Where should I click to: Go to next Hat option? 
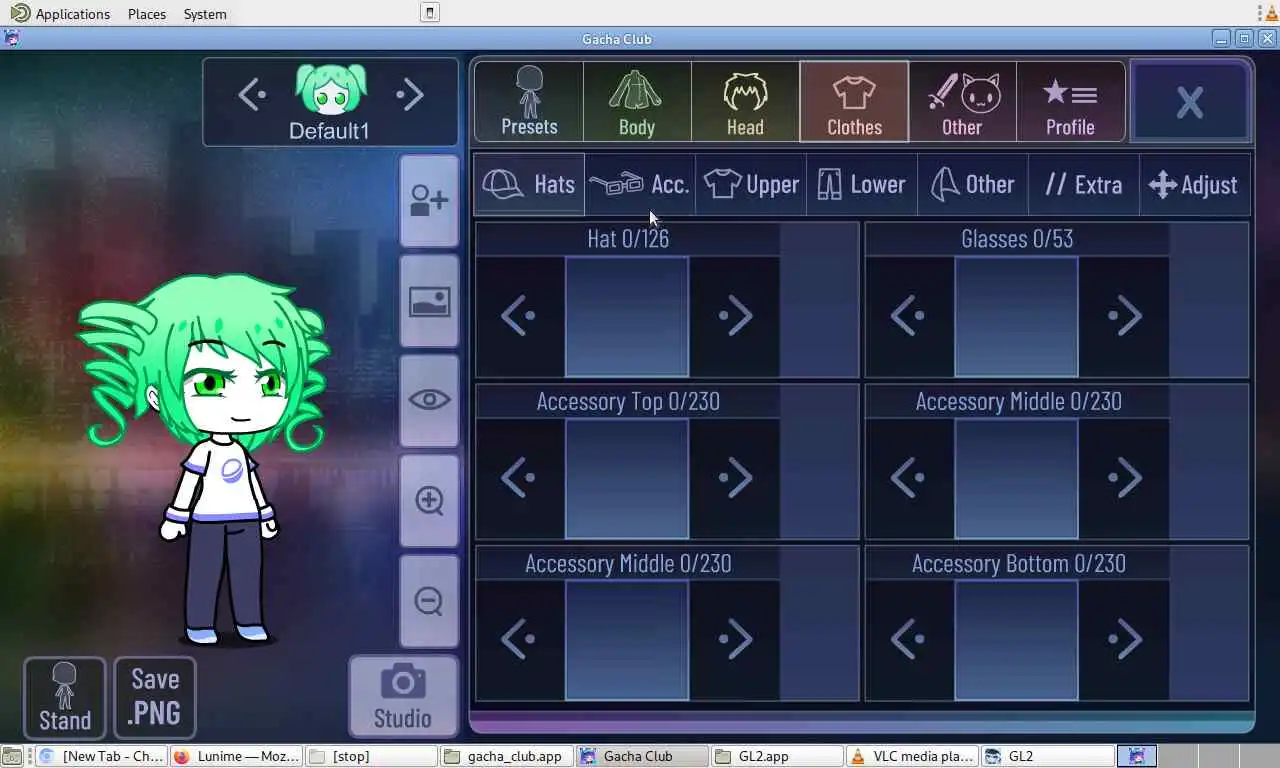pos(735,316)
